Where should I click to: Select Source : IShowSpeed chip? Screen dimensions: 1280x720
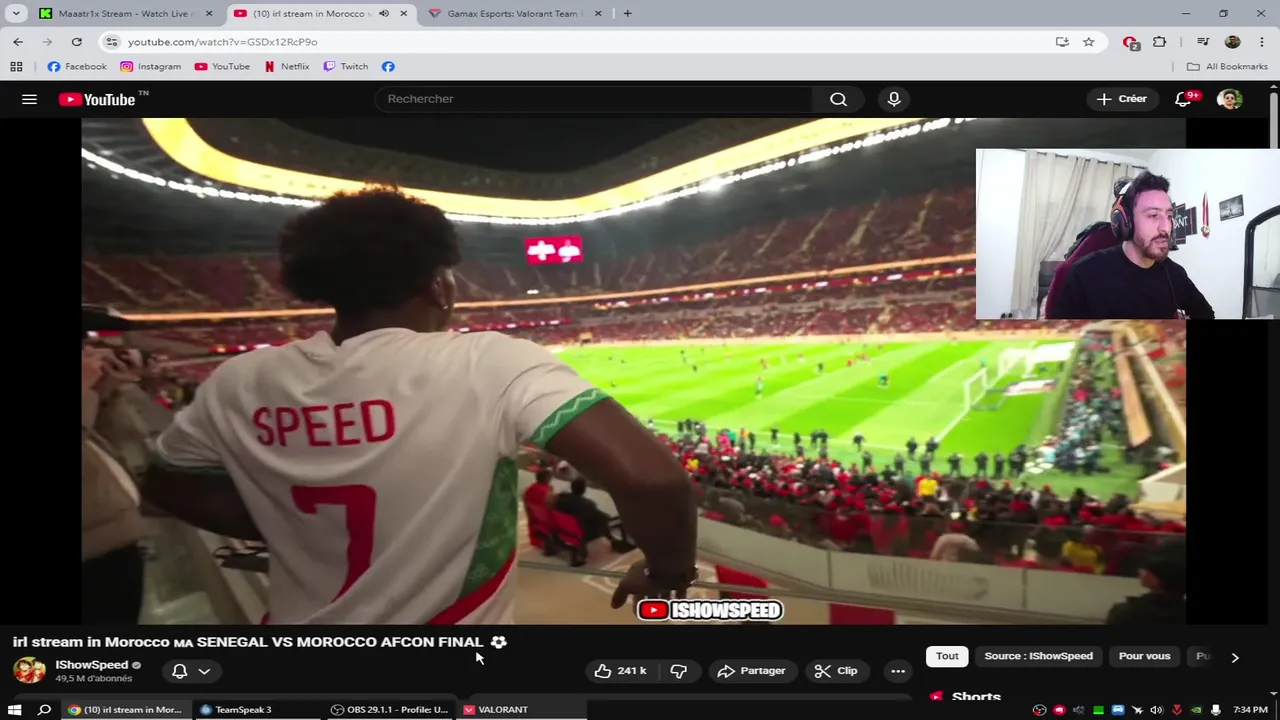tap(1038, 656)
